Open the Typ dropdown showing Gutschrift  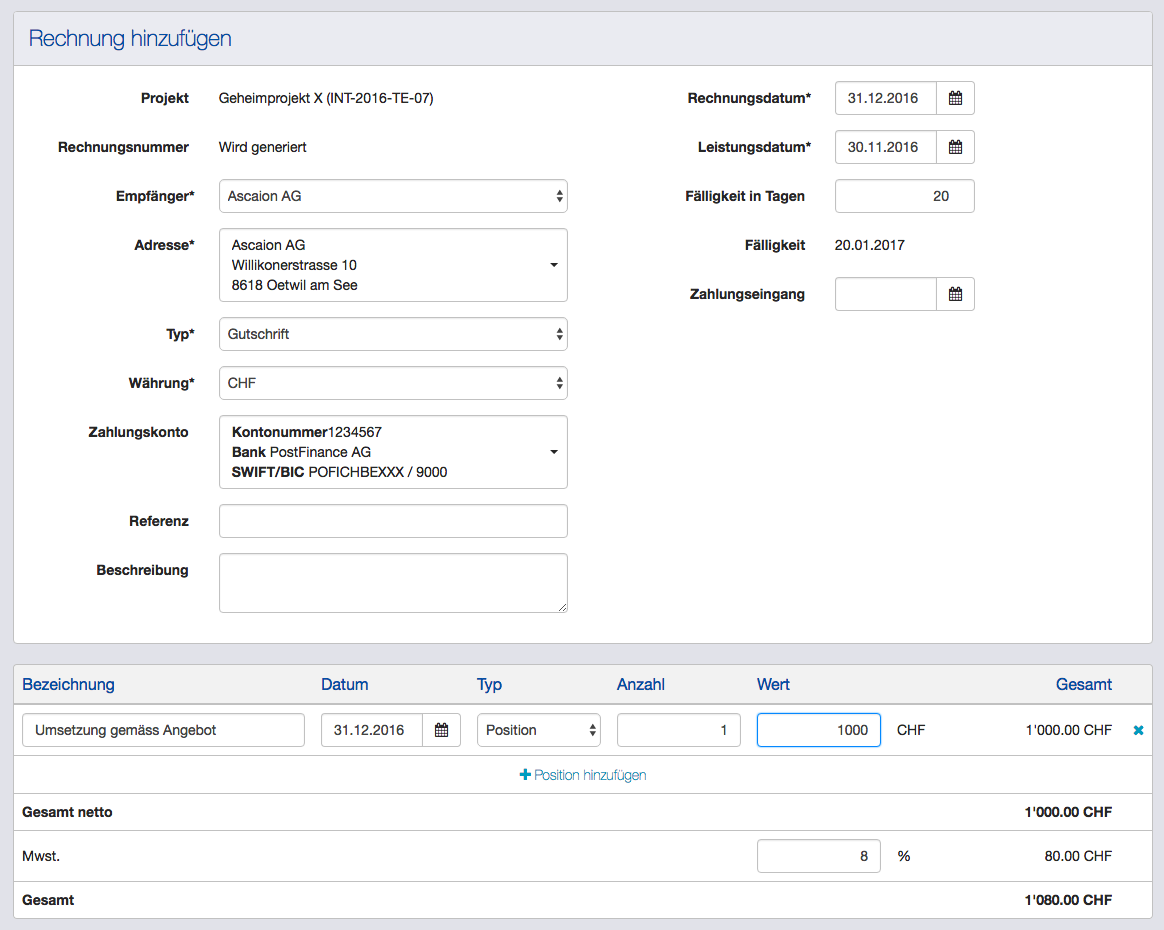coord(393,334)
